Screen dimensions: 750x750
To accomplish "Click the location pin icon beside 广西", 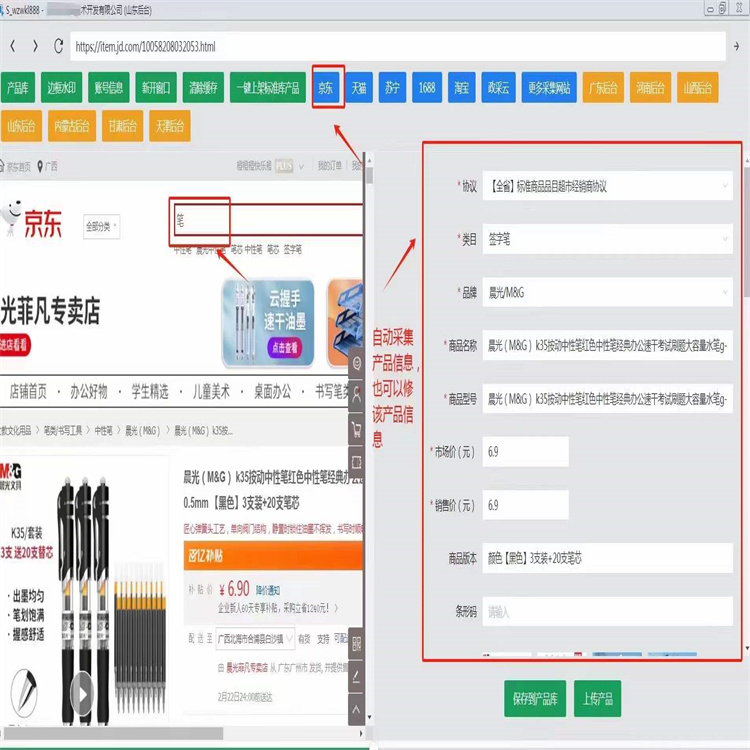I will 41,166.
